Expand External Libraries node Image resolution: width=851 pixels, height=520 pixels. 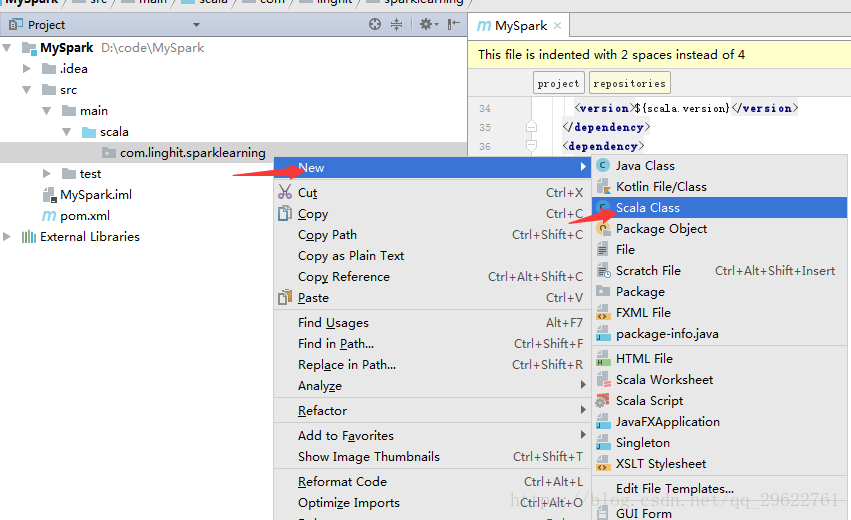7,237
